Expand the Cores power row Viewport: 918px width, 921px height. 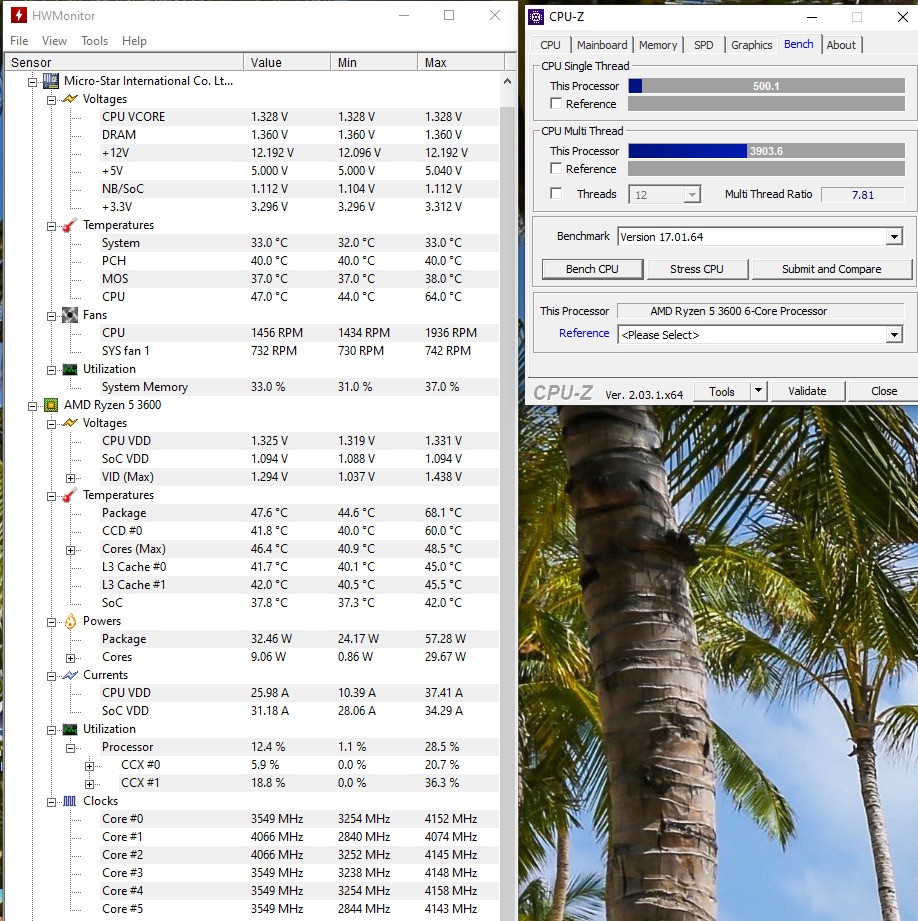(70, 658)
